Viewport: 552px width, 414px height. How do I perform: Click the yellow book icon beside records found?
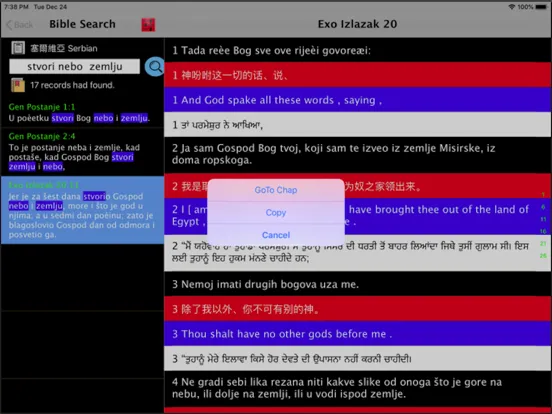(x=18, y=85)
